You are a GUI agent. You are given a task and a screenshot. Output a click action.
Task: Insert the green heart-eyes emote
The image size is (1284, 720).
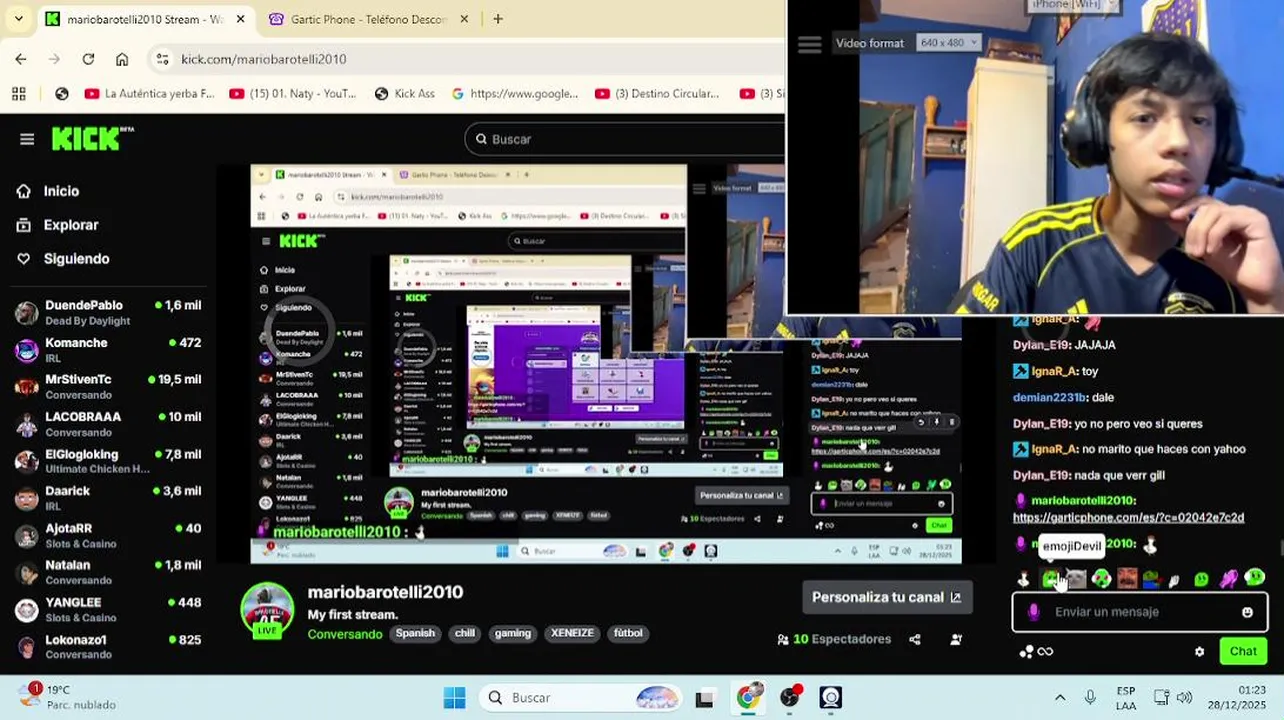[1101, 579]
